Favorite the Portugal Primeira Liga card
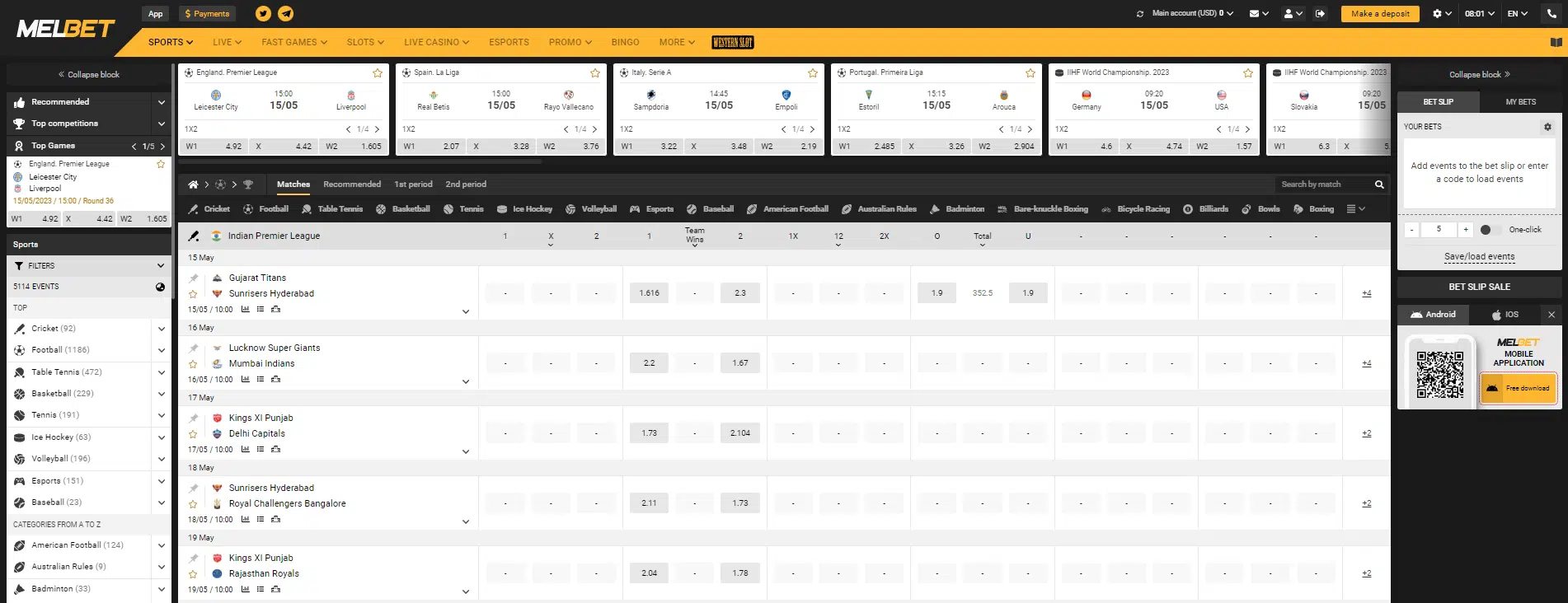 click(x=1030, y=73)
